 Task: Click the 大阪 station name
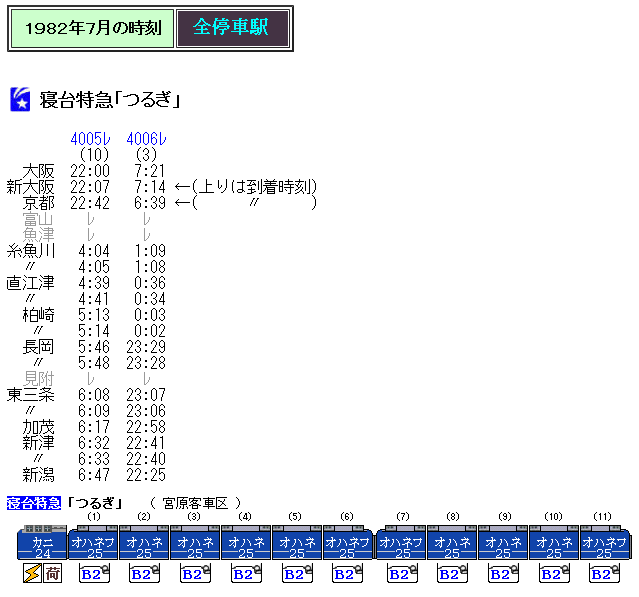point(38,171)
